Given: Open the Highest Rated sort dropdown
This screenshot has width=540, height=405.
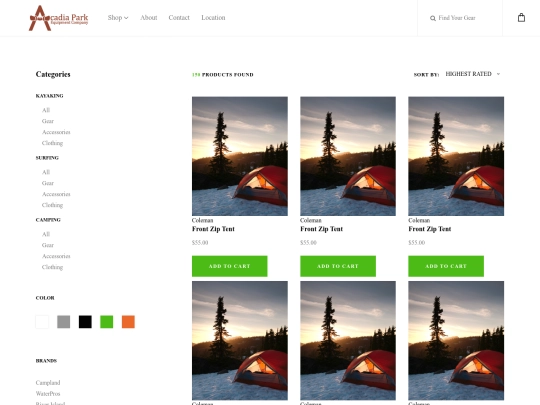Looking at the screenshot, I should [472, 74].
